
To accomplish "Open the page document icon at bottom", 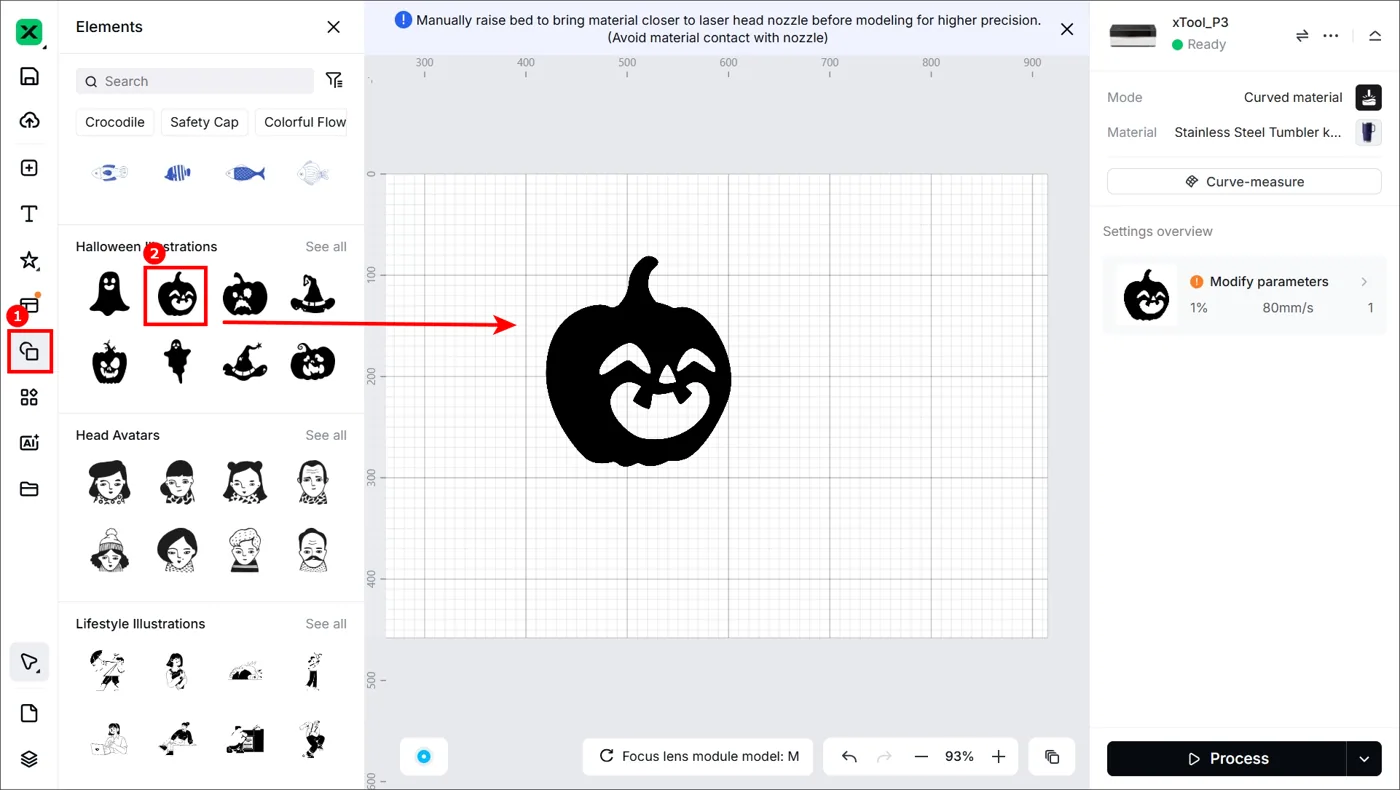I will click(x=29, y=713).
